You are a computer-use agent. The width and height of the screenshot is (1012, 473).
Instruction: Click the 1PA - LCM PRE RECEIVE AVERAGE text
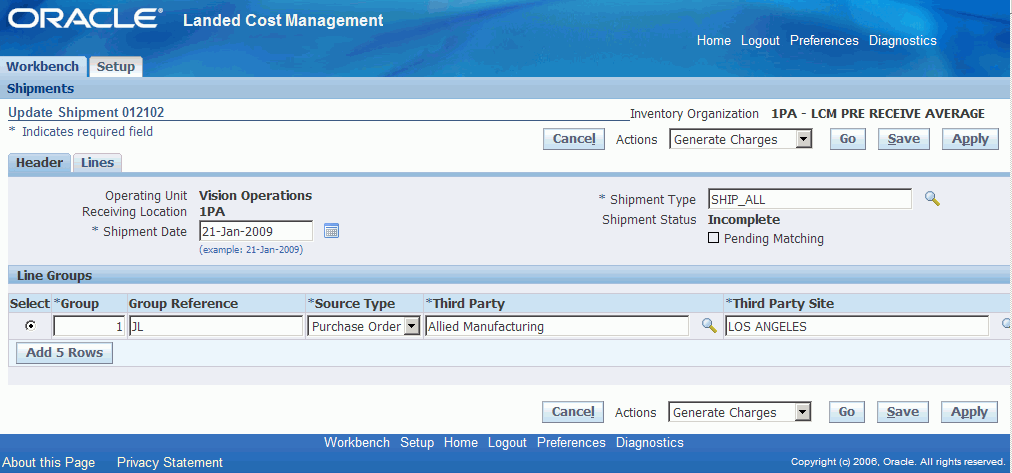click(x=878, y=114)
